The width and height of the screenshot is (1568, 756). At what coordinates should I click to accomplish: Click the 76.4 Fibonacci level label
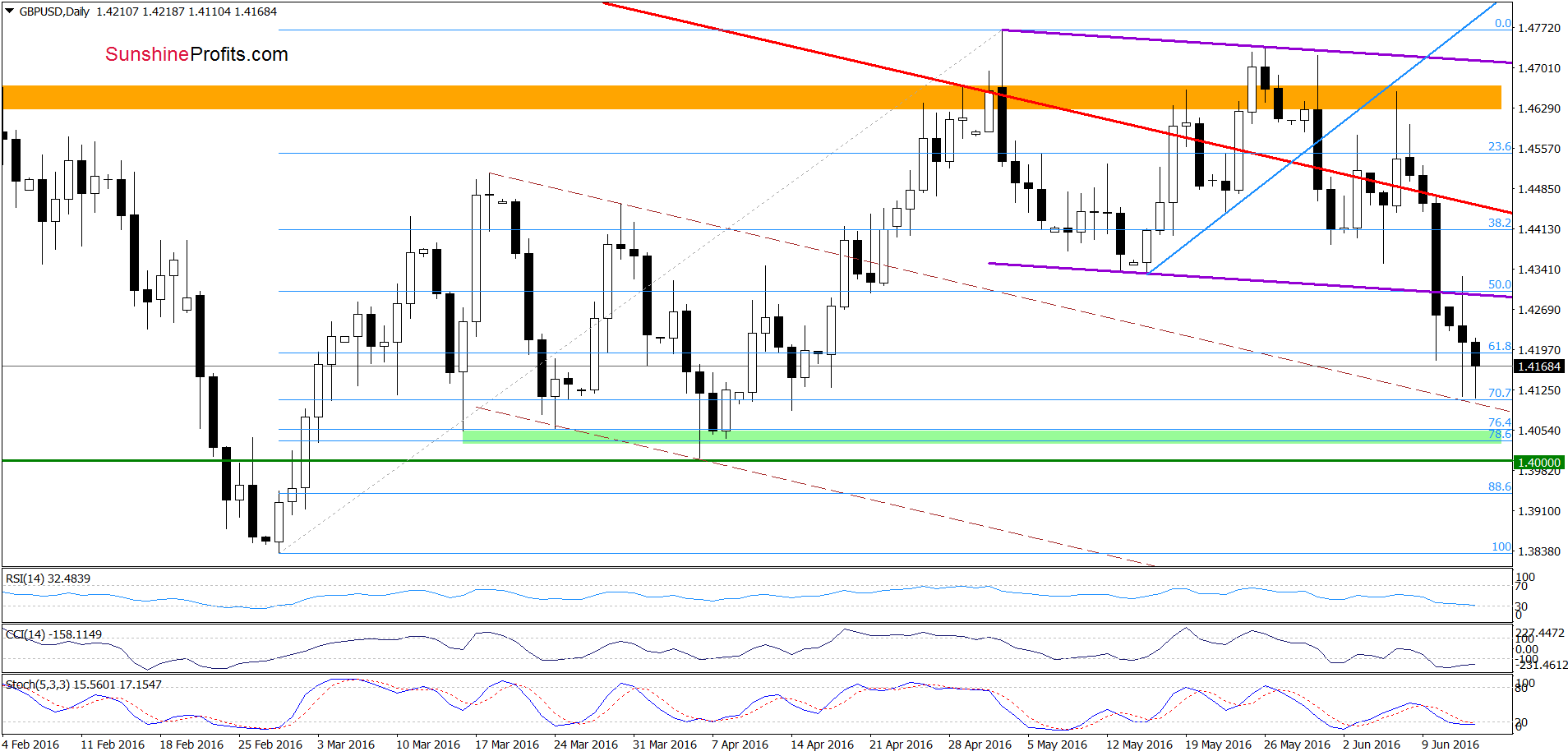click(x=1499, y=422)
